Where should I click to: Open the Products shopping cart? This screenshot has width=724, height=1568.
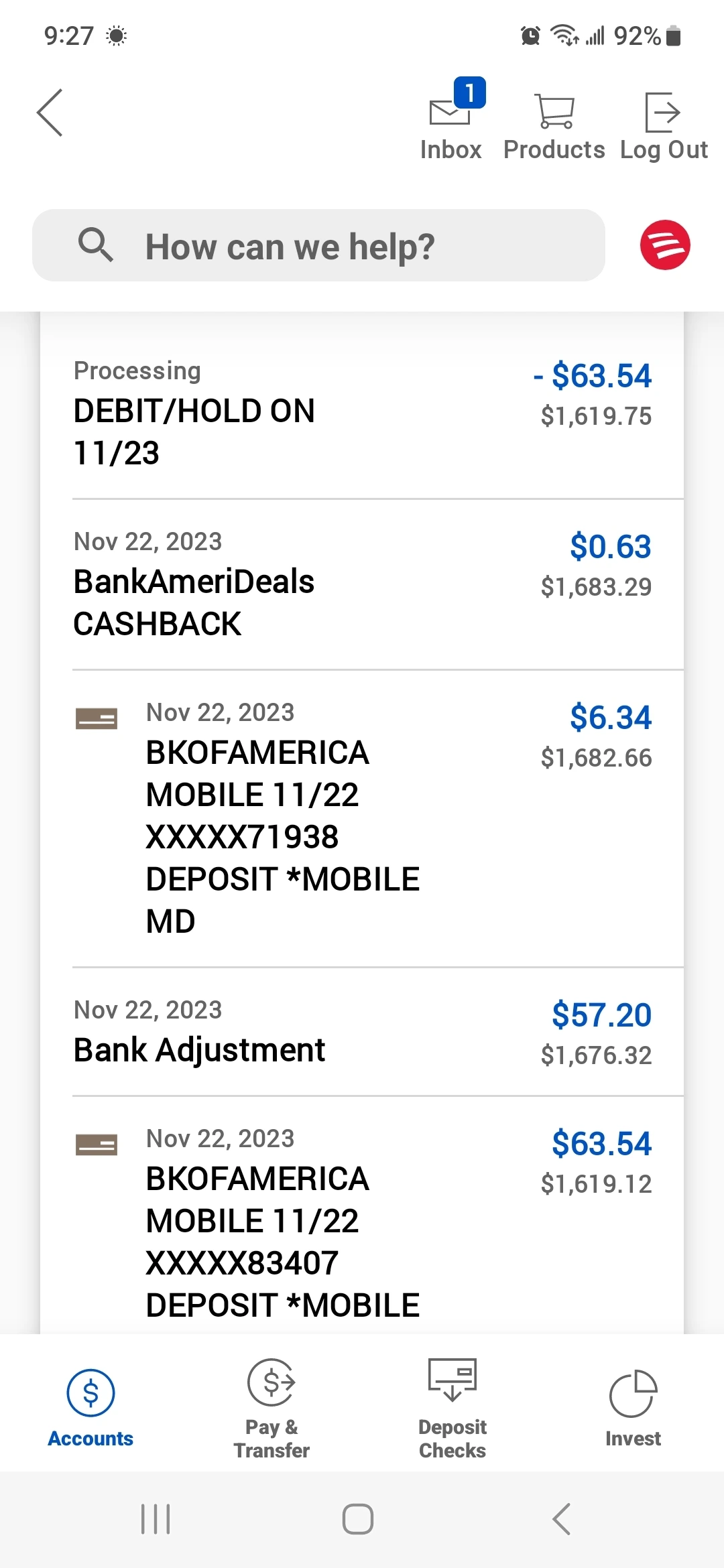[554, 111]
